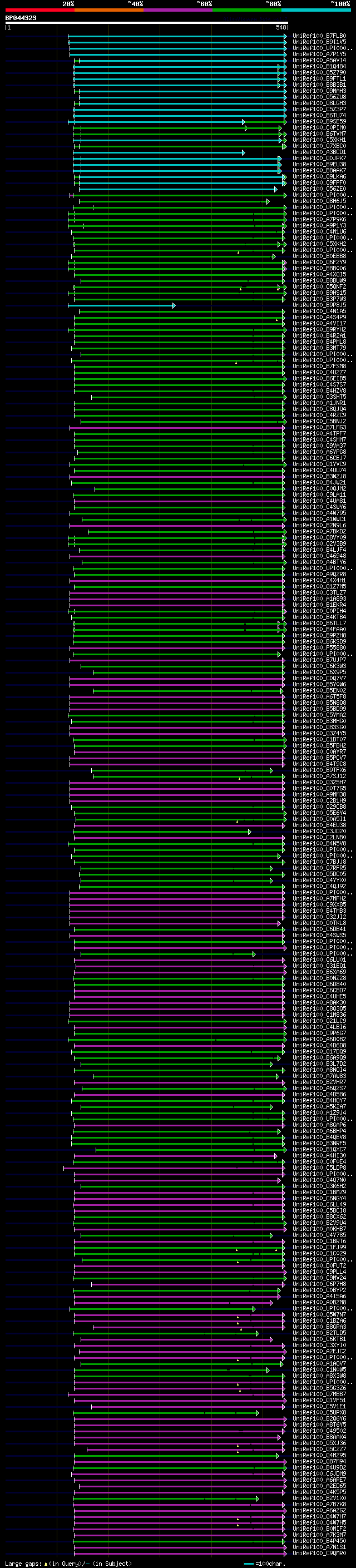Select hit label UniRef100_Q56ZE0
The image size is (356, 1568).
point(319,189)
